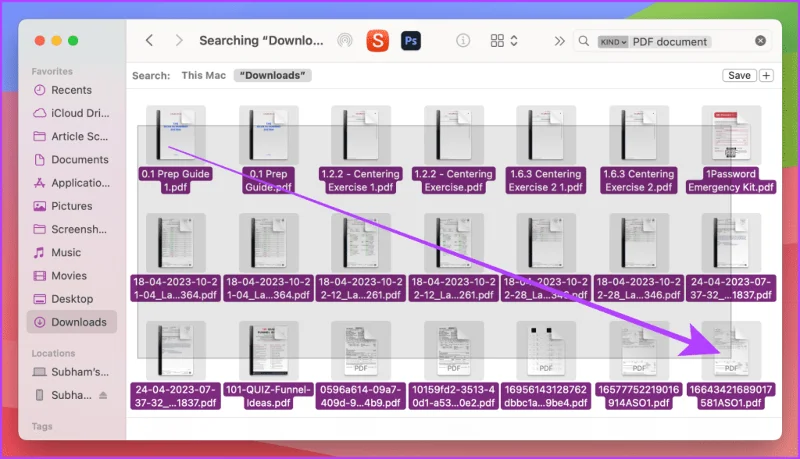The height and width of the screenshot is (459, 800).
Task: Close the Finder window red button
Action: [40, 41]
